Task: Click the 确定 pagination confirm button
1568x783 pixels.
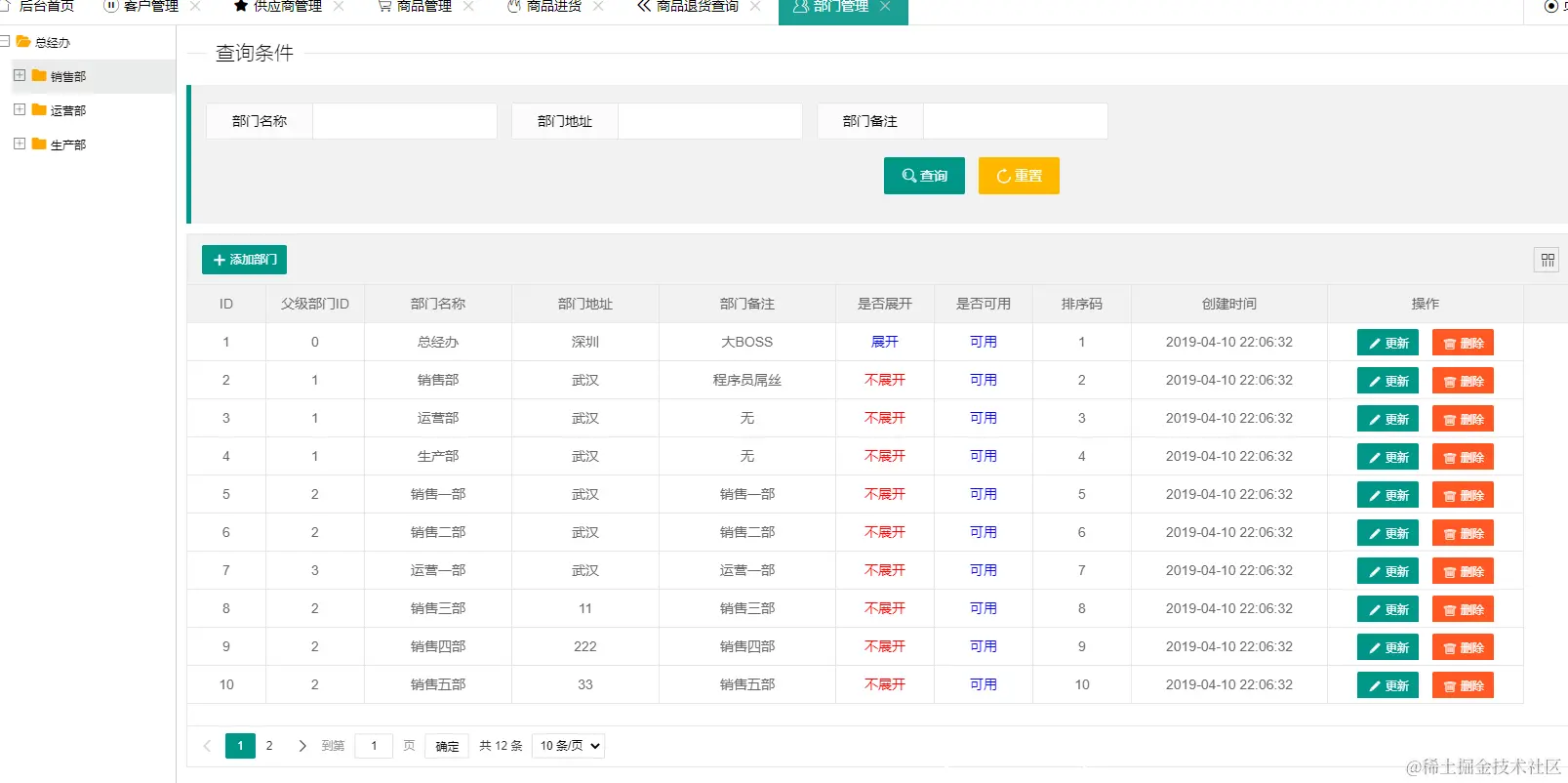Action: click(x=447, y=746)
